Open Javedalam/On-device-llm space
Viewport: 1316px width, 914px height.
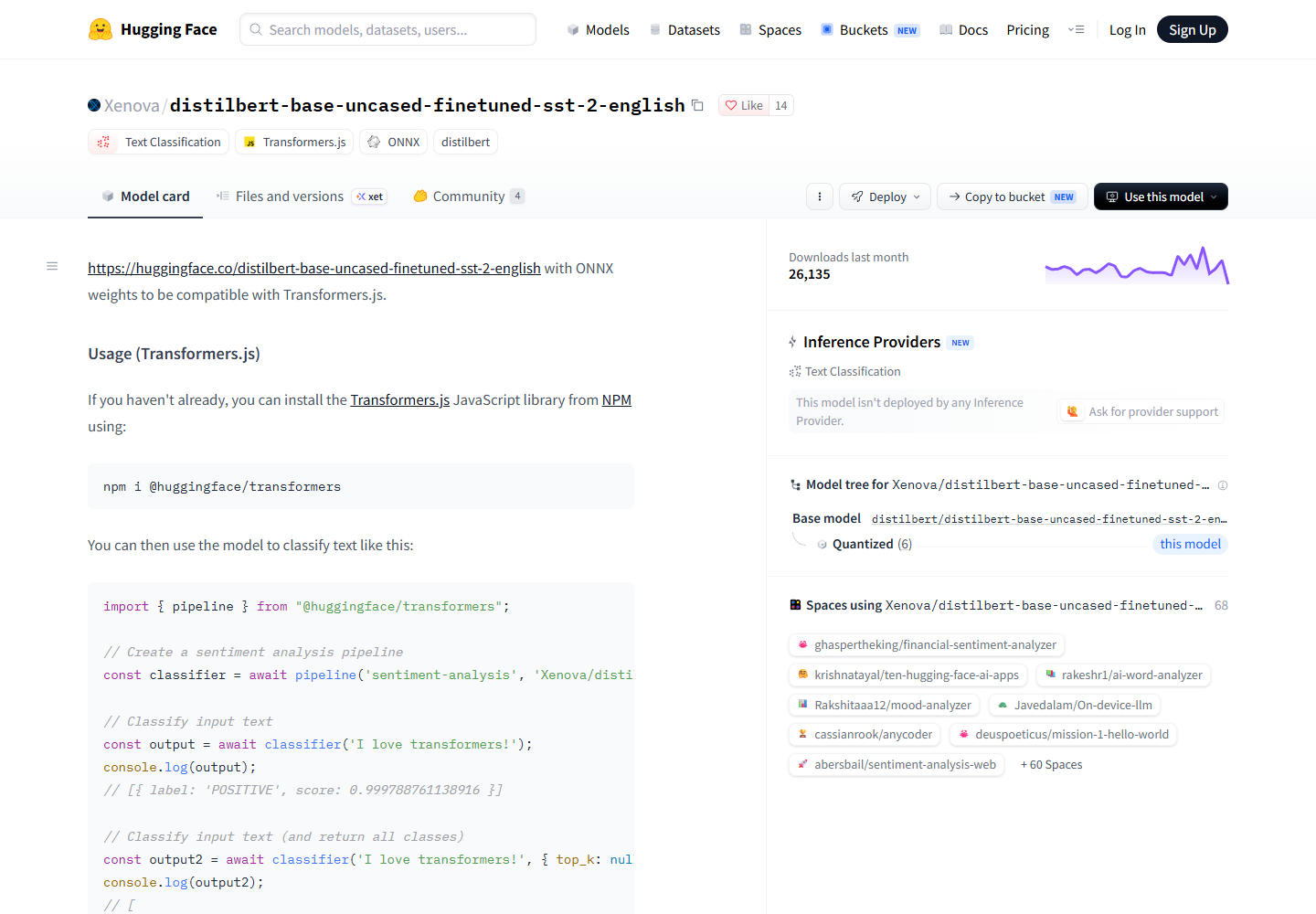(x=1075, y=706)
